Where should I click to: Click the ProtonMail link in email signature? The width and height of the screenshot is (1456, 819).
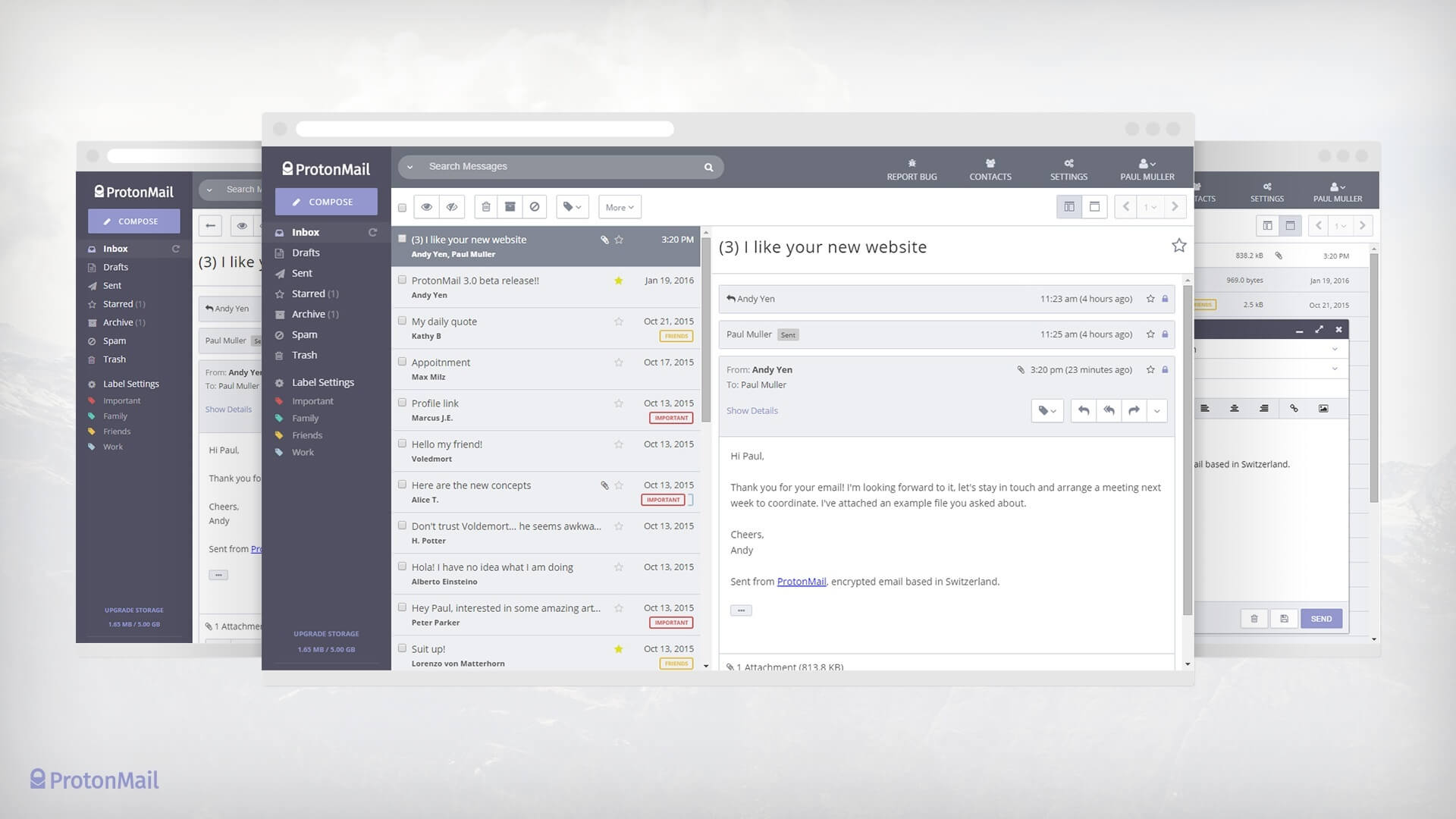[x=800, y=581]
